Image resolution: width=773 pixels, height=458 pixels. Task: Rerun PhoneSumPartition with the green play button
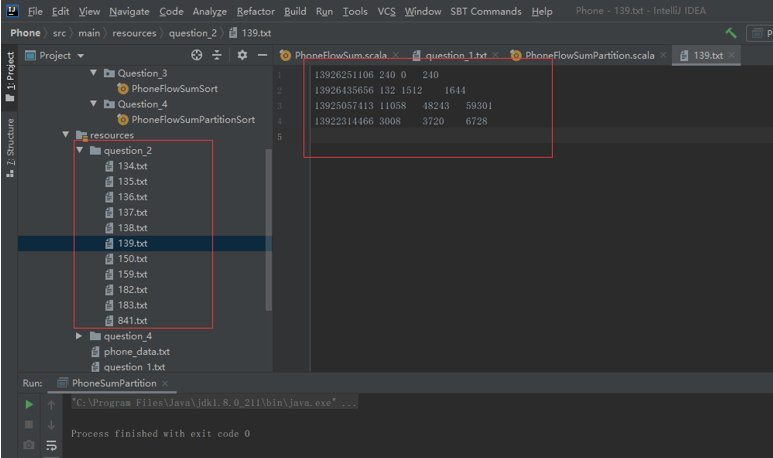29,404
